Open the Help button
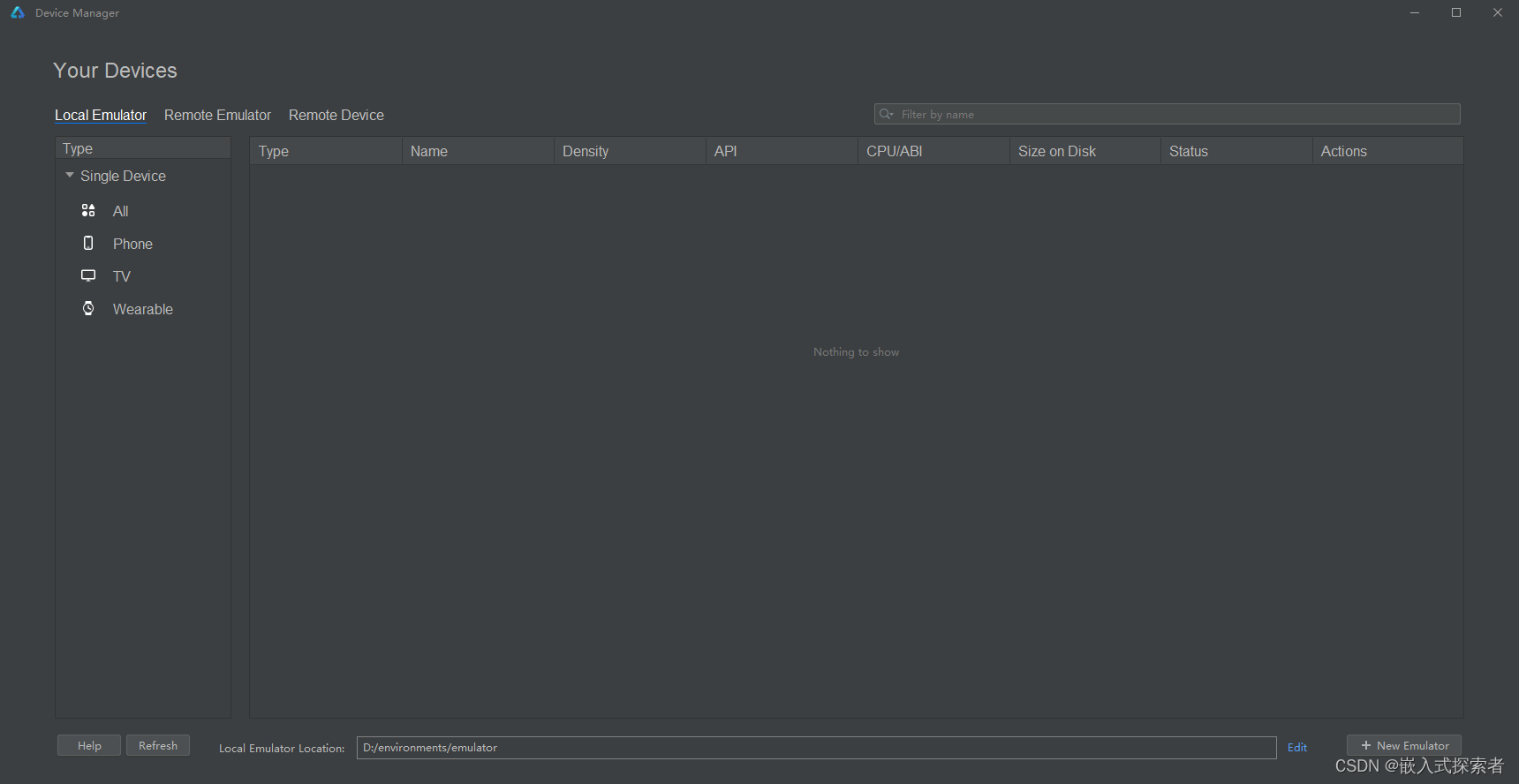This screenshot has height=784, width=1519. [x=89, y=745]
